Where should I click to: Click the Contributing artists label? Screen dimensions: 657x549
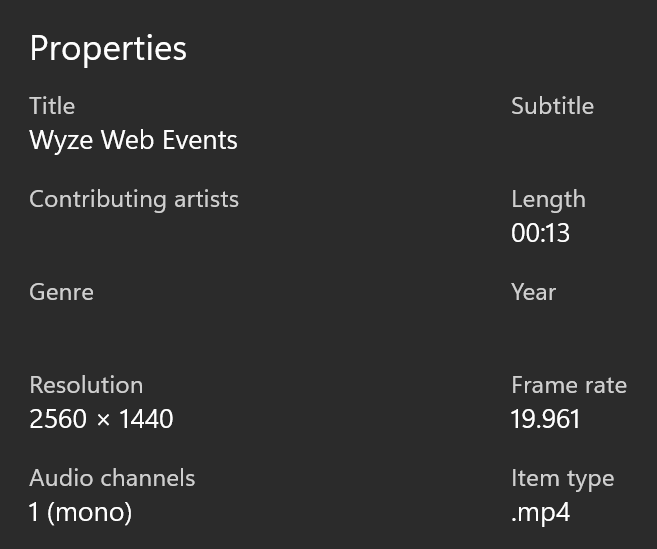pyautogui.click(x=134, y=199)
